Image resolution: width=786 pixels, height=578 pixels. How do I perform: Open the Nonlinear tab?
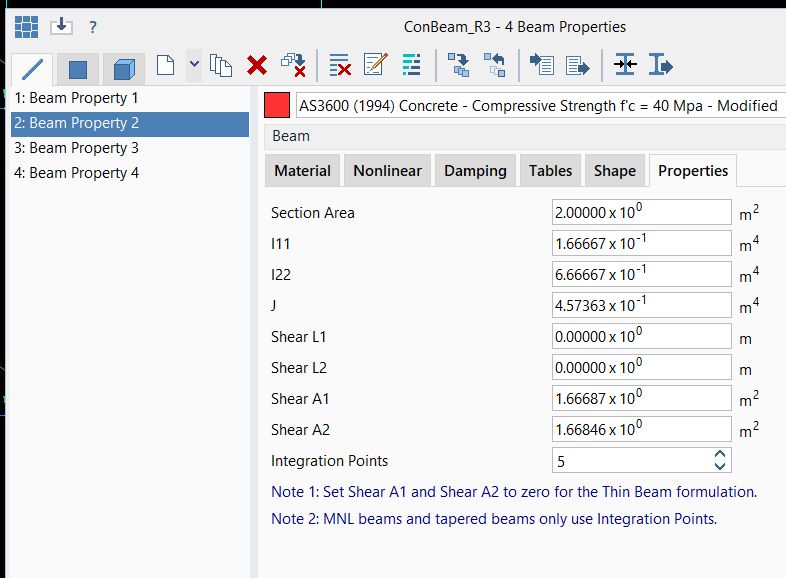(x=387, y=171)
